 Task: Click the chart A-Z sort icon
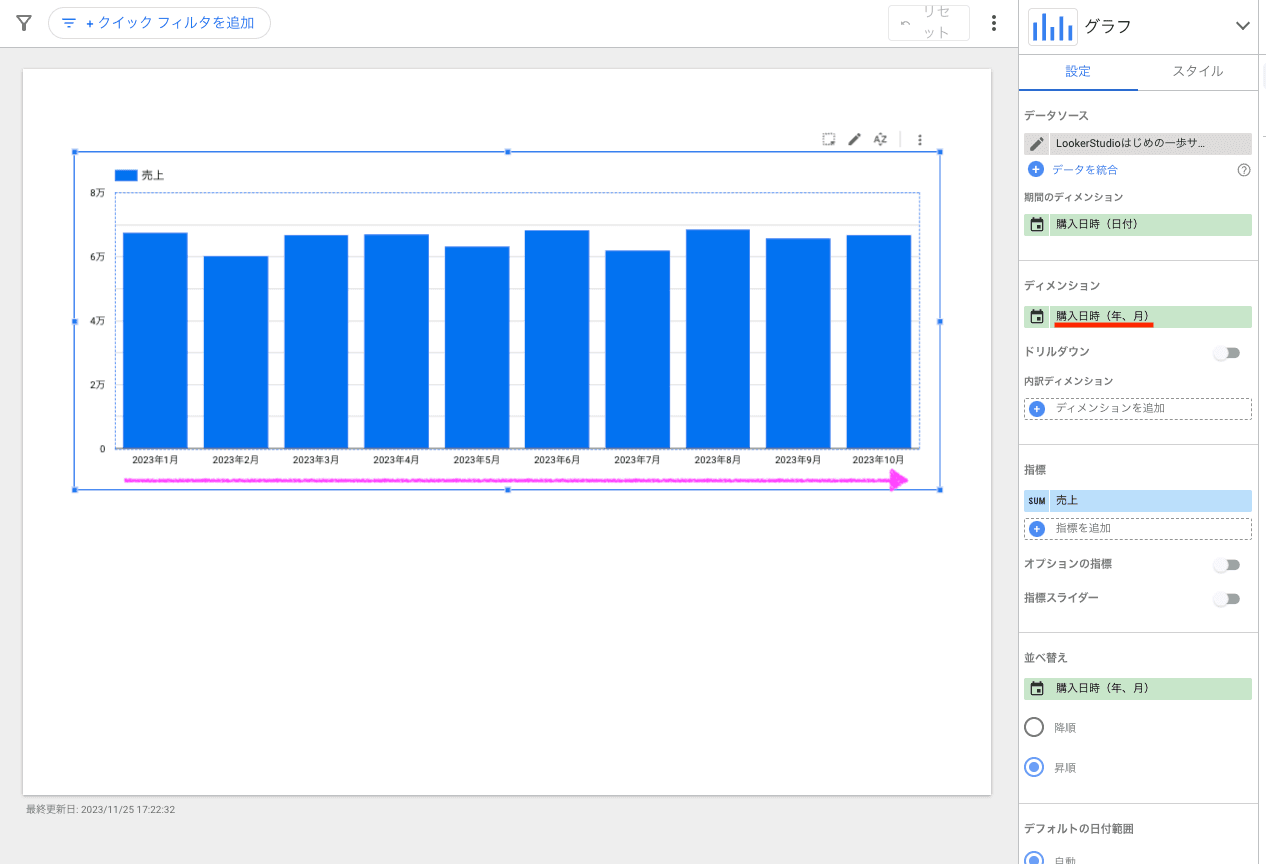tap(880, 140)
